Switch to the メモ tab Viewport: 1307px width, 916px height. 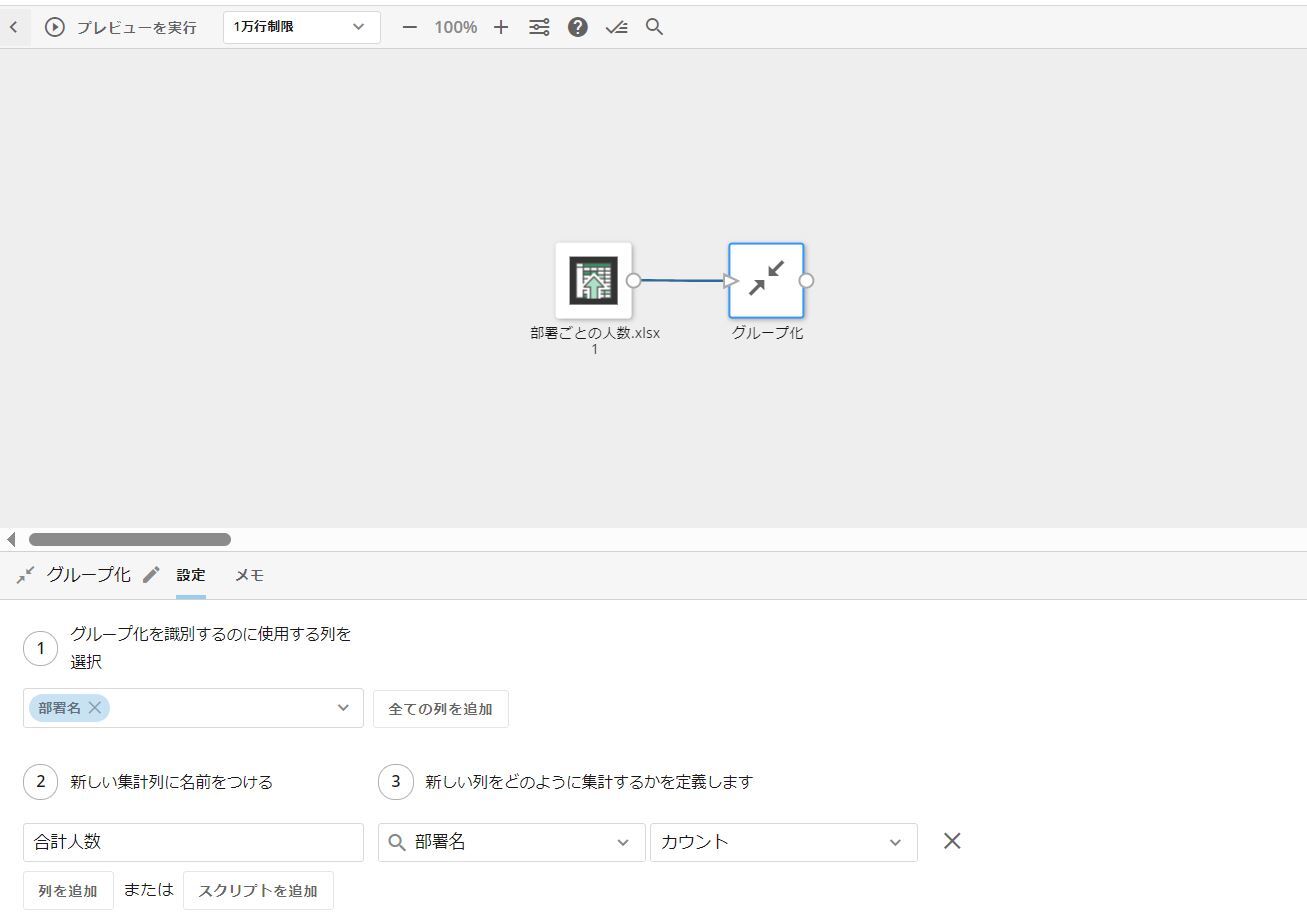(x=249, y=575)
